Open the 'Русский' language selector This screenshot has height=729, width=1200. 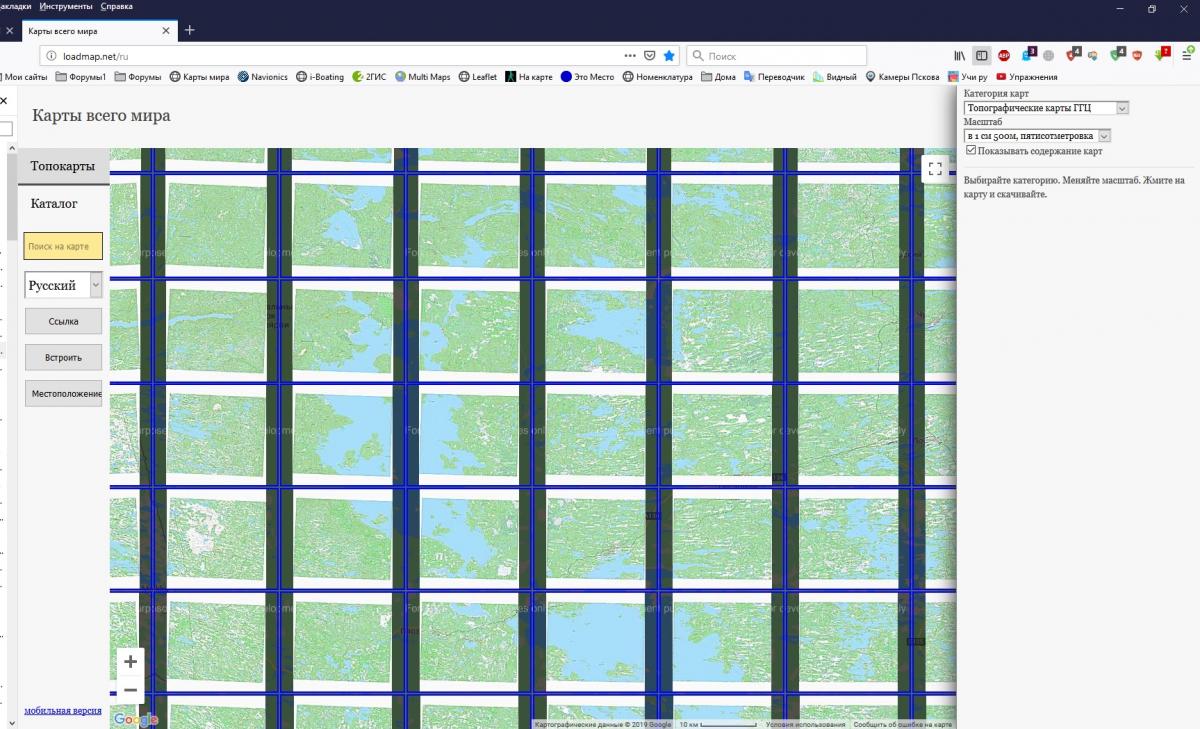coord(63,286)
